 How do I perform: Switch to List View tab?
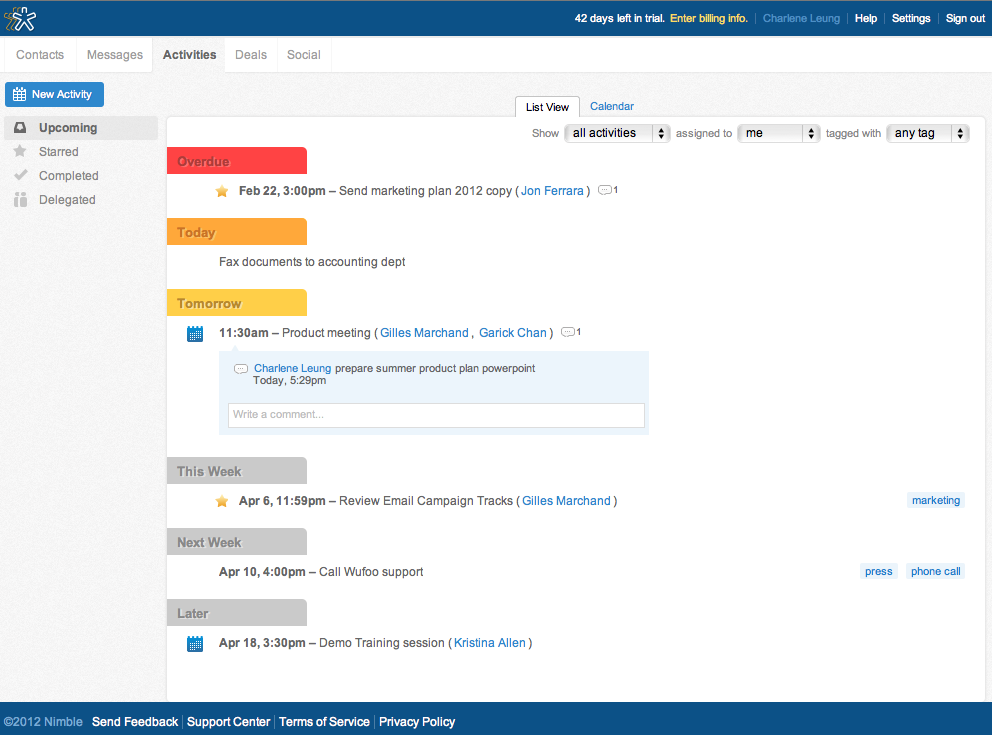coord(547,107)
